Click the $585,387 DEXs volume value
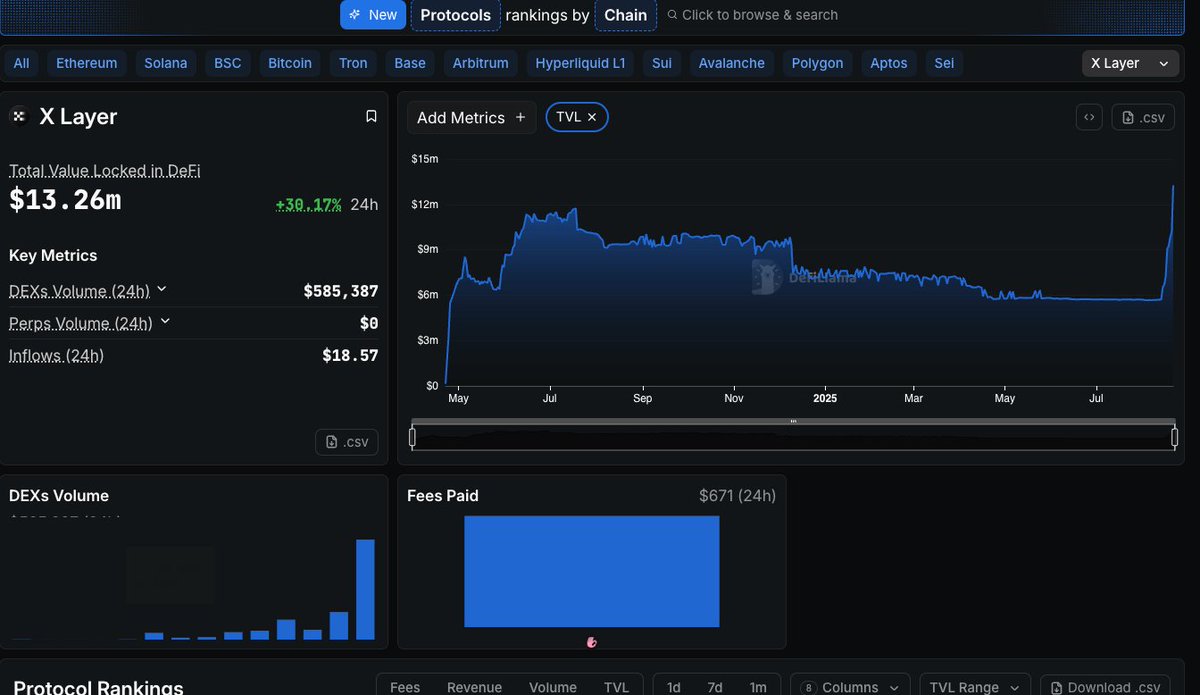Screen dimensions: 1200x695 [x=341, y=291]
